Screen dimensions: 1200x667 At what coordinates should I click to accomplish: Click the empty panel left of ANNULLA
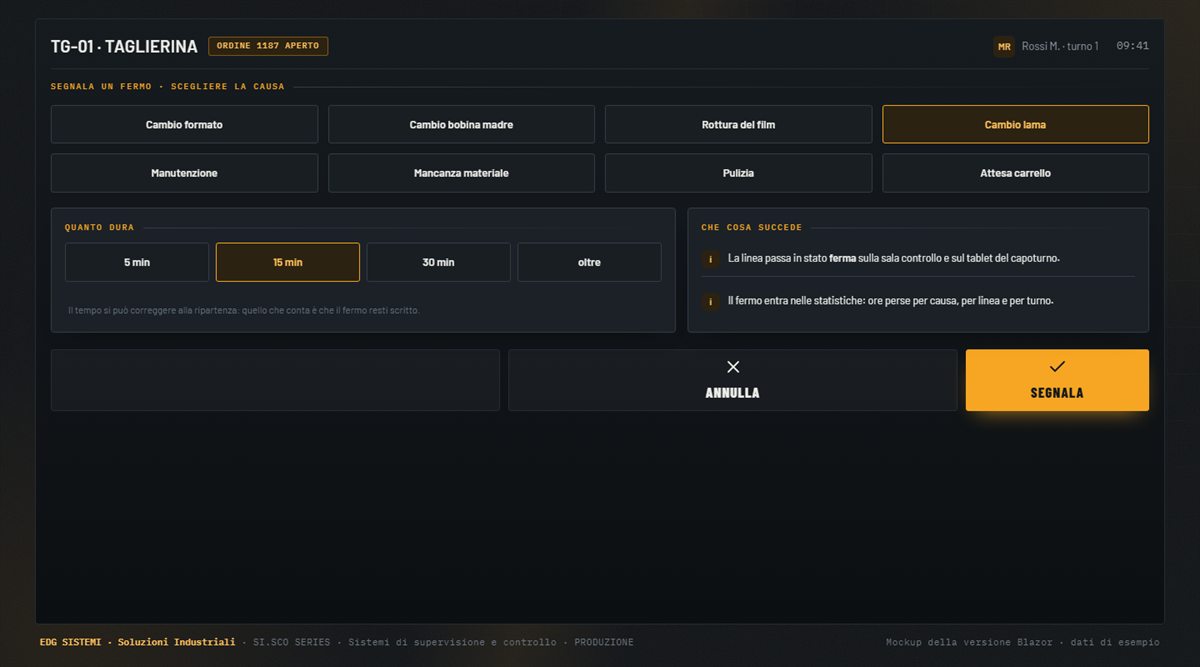[275, 380]
